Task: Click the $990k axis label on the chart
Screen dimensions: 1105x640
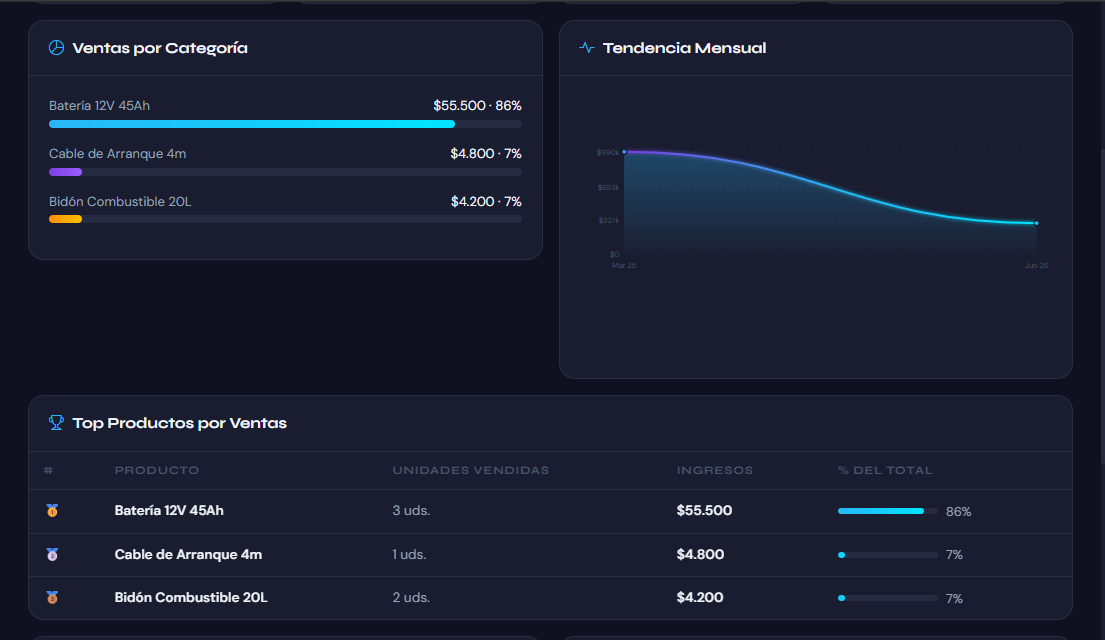Action: click(x=607, y=152)
